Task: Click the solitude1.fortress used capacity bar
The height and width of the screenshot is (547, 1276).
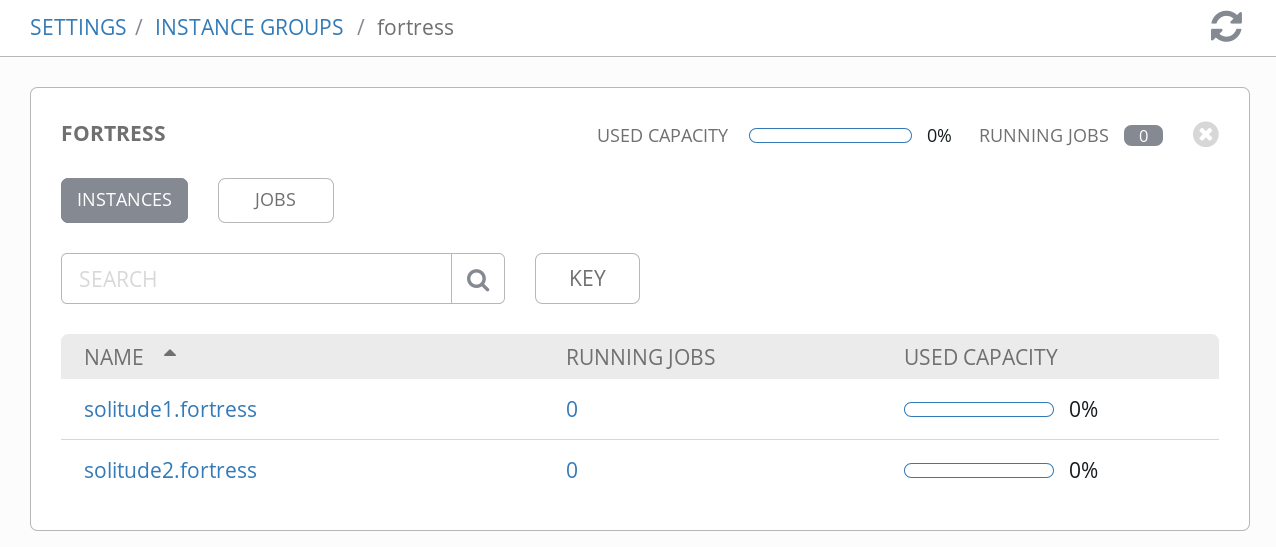Action: coord(978,410)
